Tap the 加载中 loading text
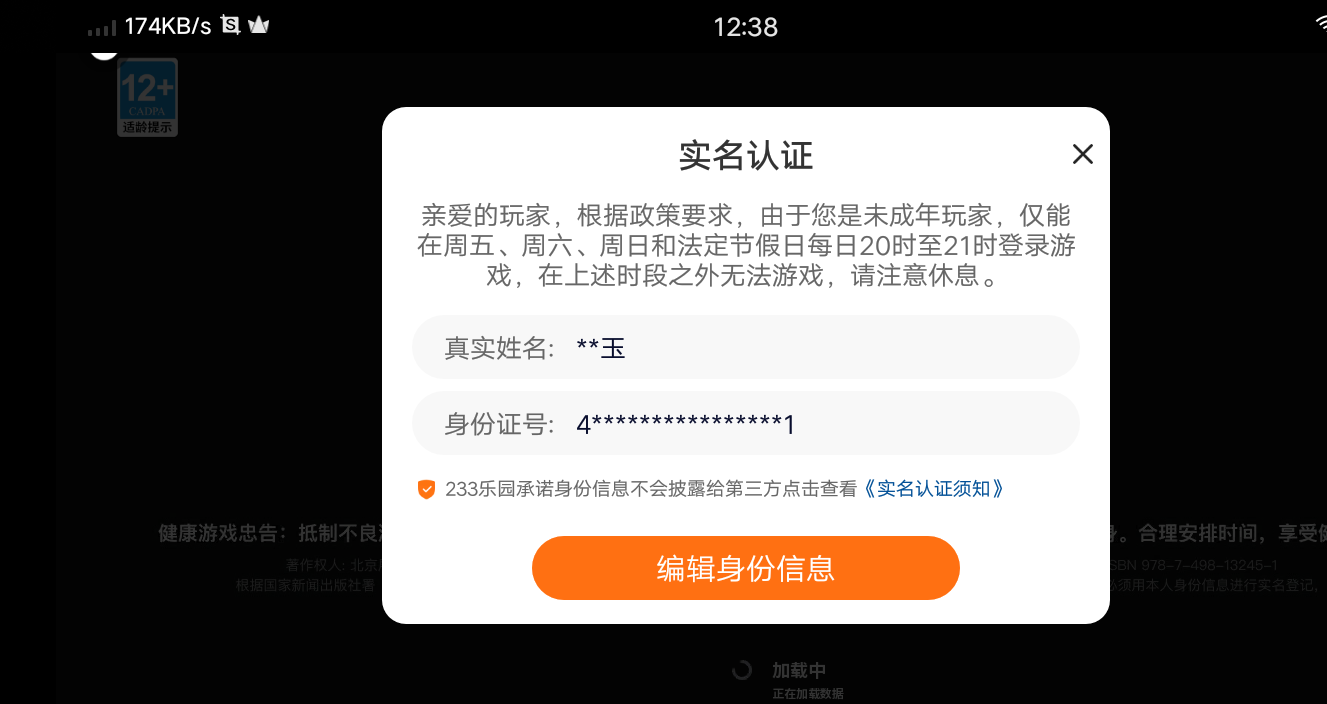 pyautogui.click(x=799, y=671)
